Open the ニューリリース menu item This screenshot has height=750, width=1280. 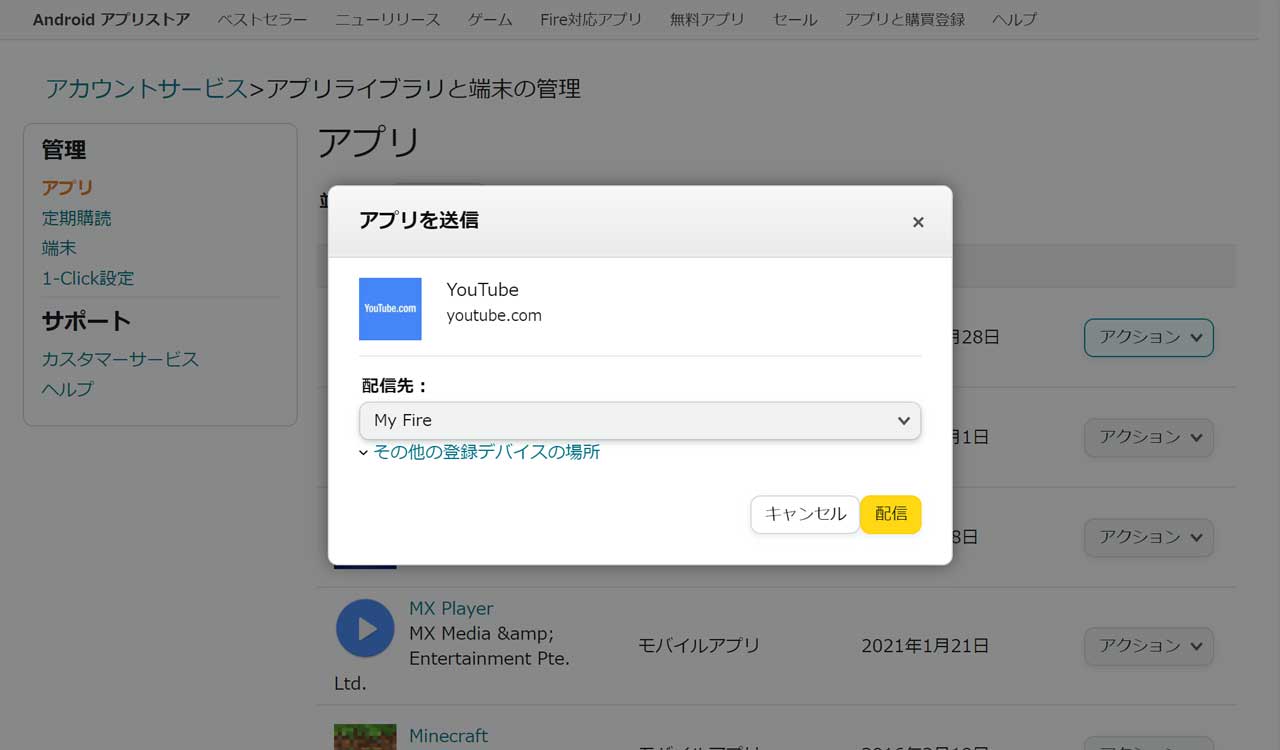pyautogui.click(x=387, y=19)
